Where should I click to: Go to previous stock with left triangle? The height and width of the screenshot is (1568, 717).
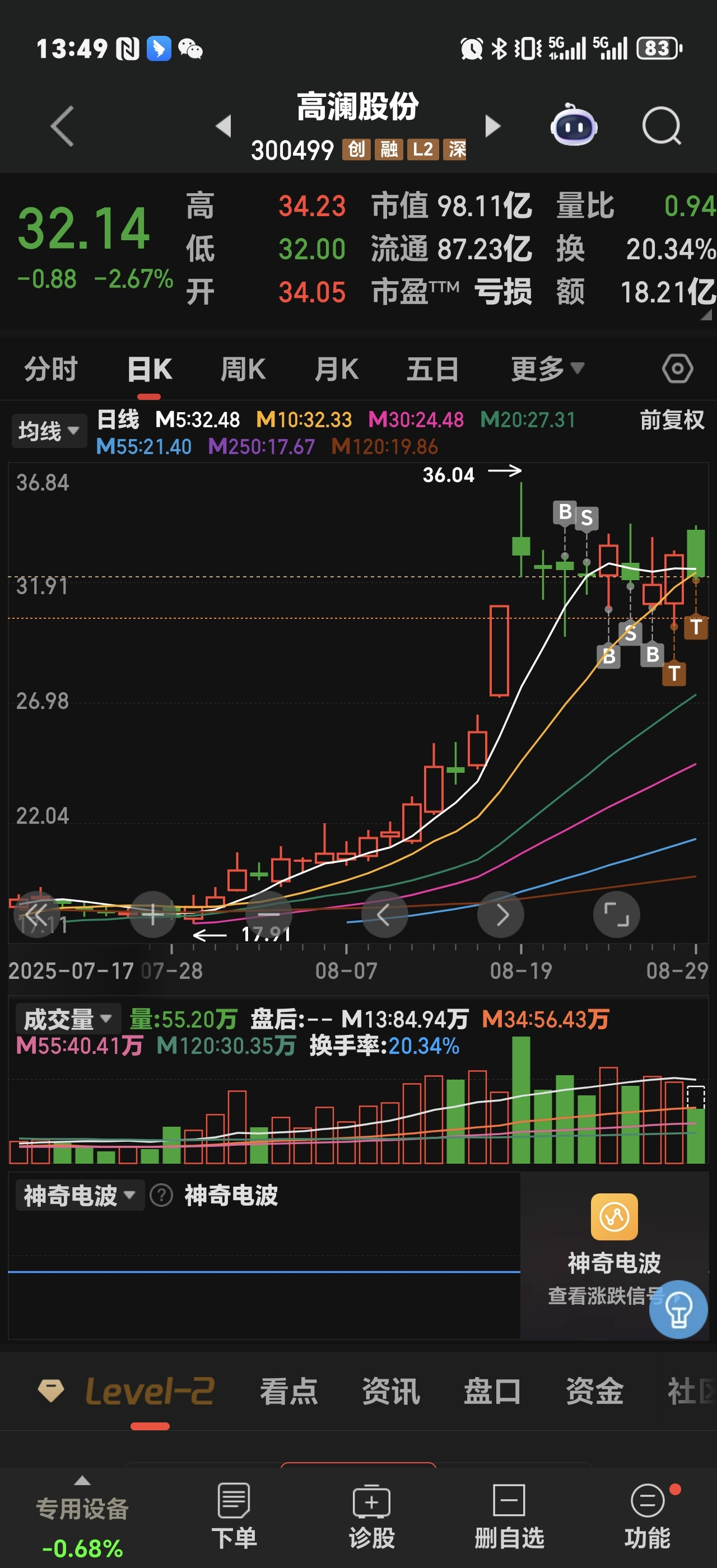(224, 126)
